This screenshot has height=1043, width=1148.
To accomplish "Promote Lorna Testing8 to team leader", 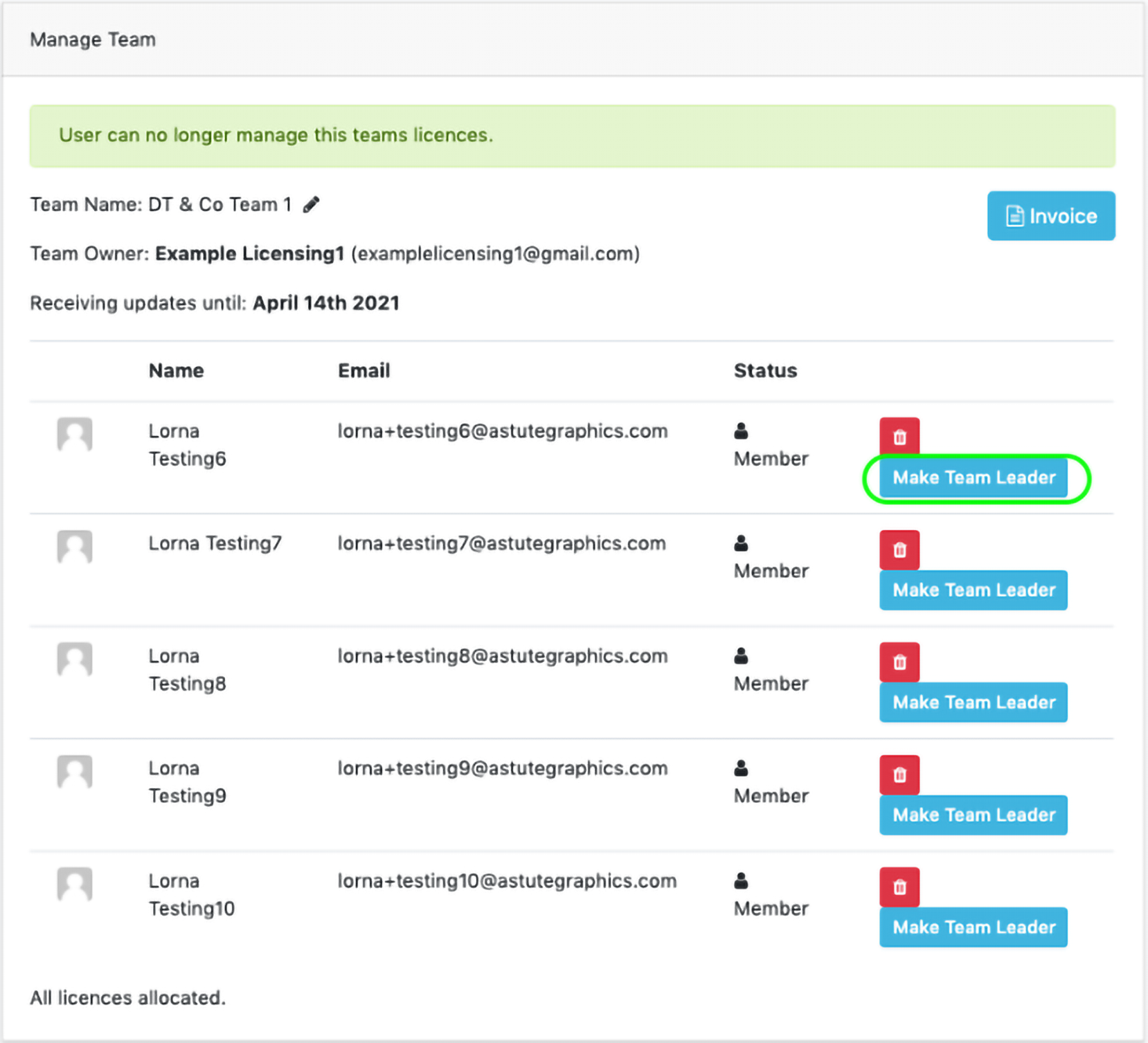I will click(x=973, y=702).
